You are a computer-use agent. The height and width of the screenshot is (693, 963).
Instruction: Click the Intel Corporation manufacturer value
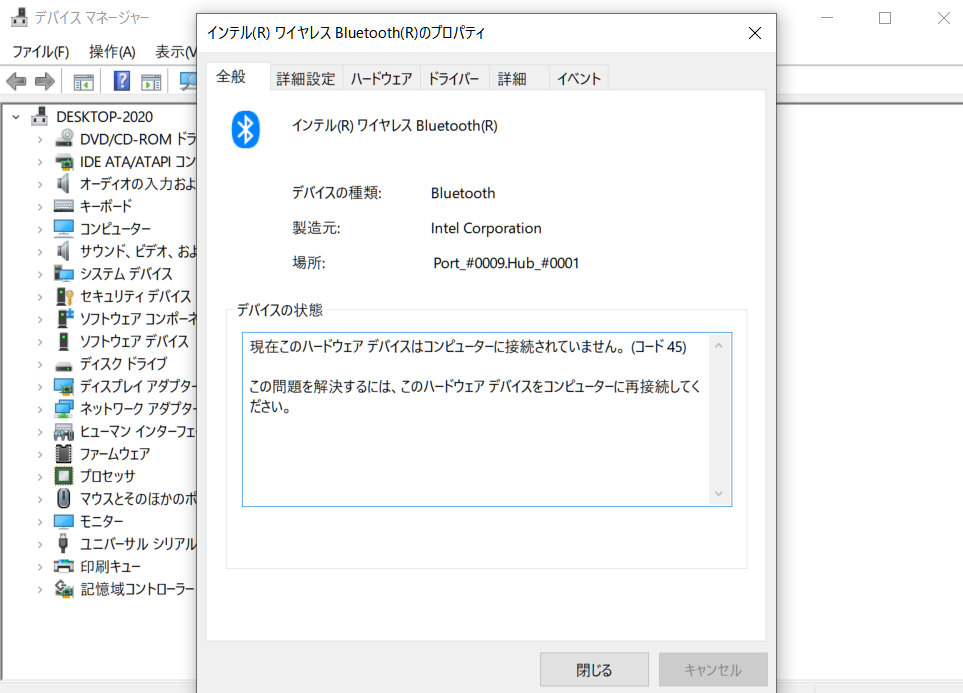tap(486, 229)
